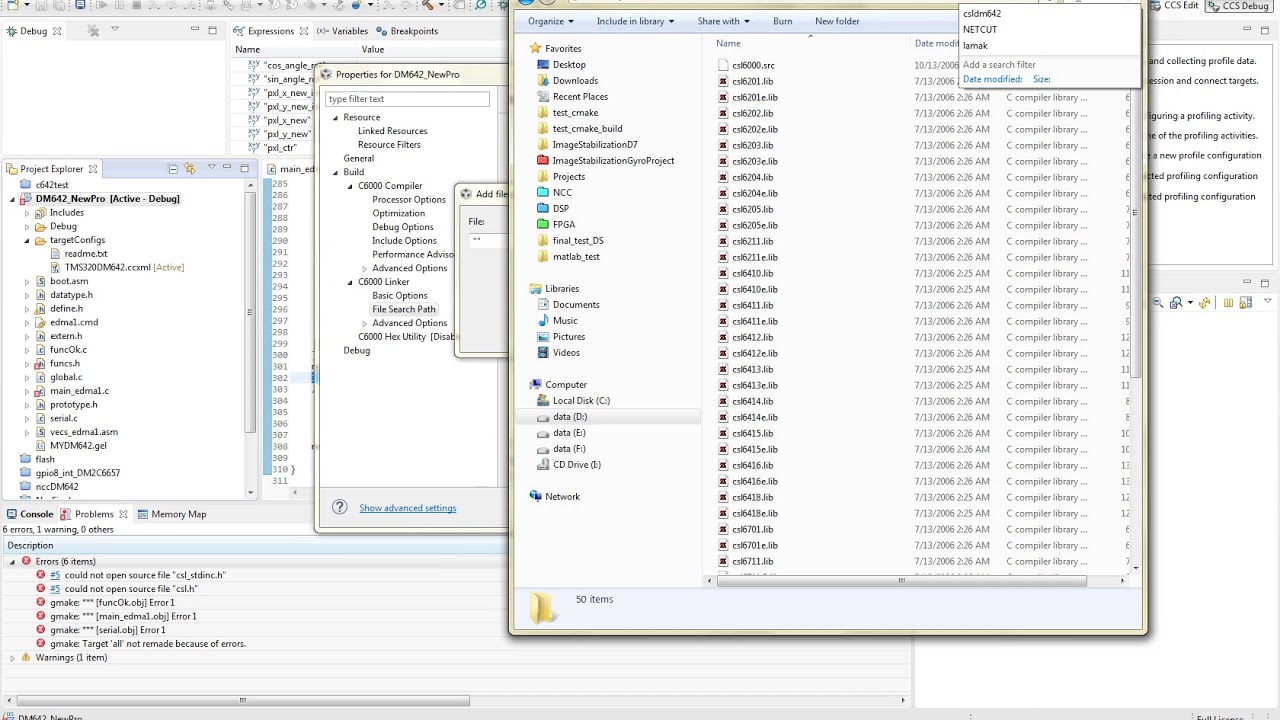Screen dimensions: 1280x720
Task: Click the 'Size:' search filter link
Action: [x=1041, y=79]
